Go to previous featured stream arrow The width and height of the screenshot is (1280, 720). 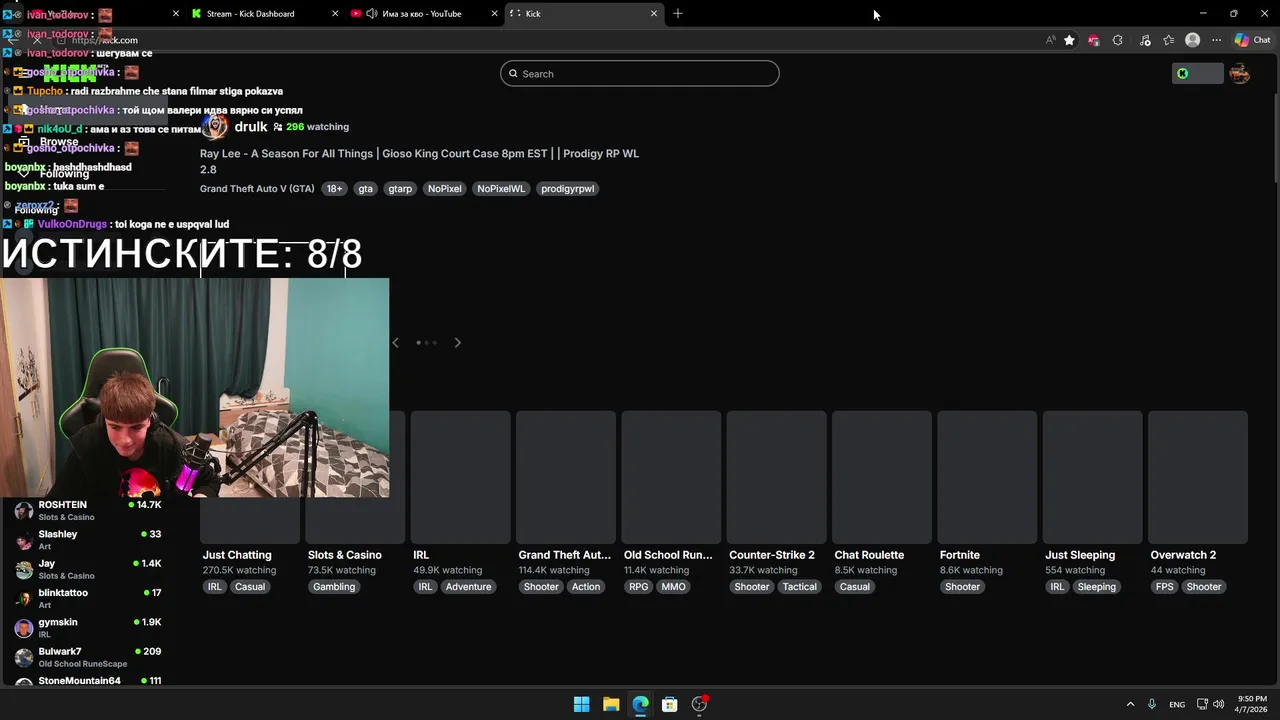(x=395, y=343)
